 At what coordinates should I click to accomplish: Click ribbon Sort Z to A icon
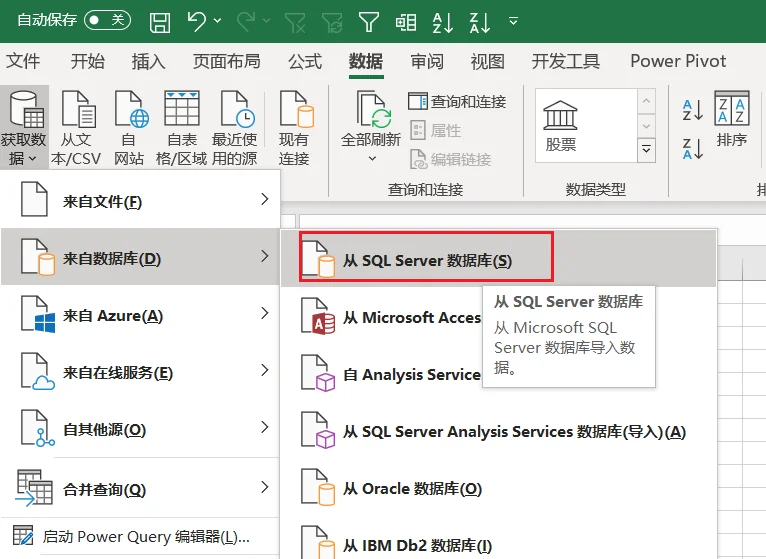pos(693,149)
